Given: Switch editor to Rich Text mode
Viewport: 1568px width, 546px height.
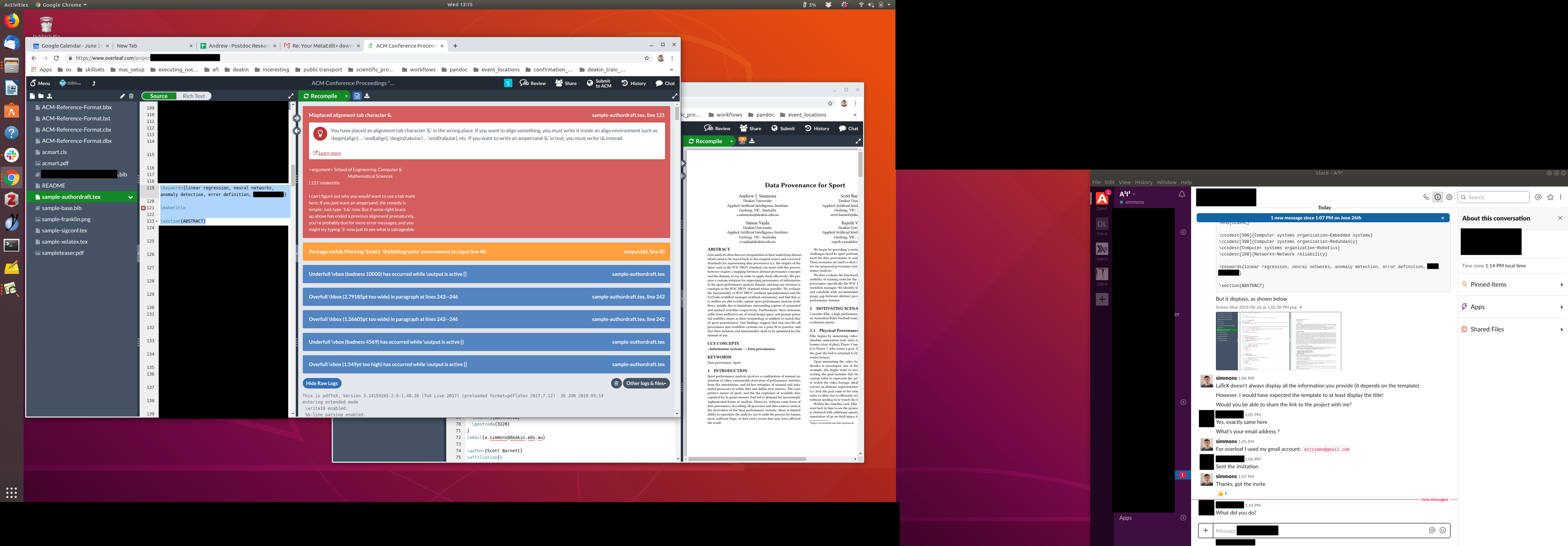Looking at the screenshot, I should (194, 96).
